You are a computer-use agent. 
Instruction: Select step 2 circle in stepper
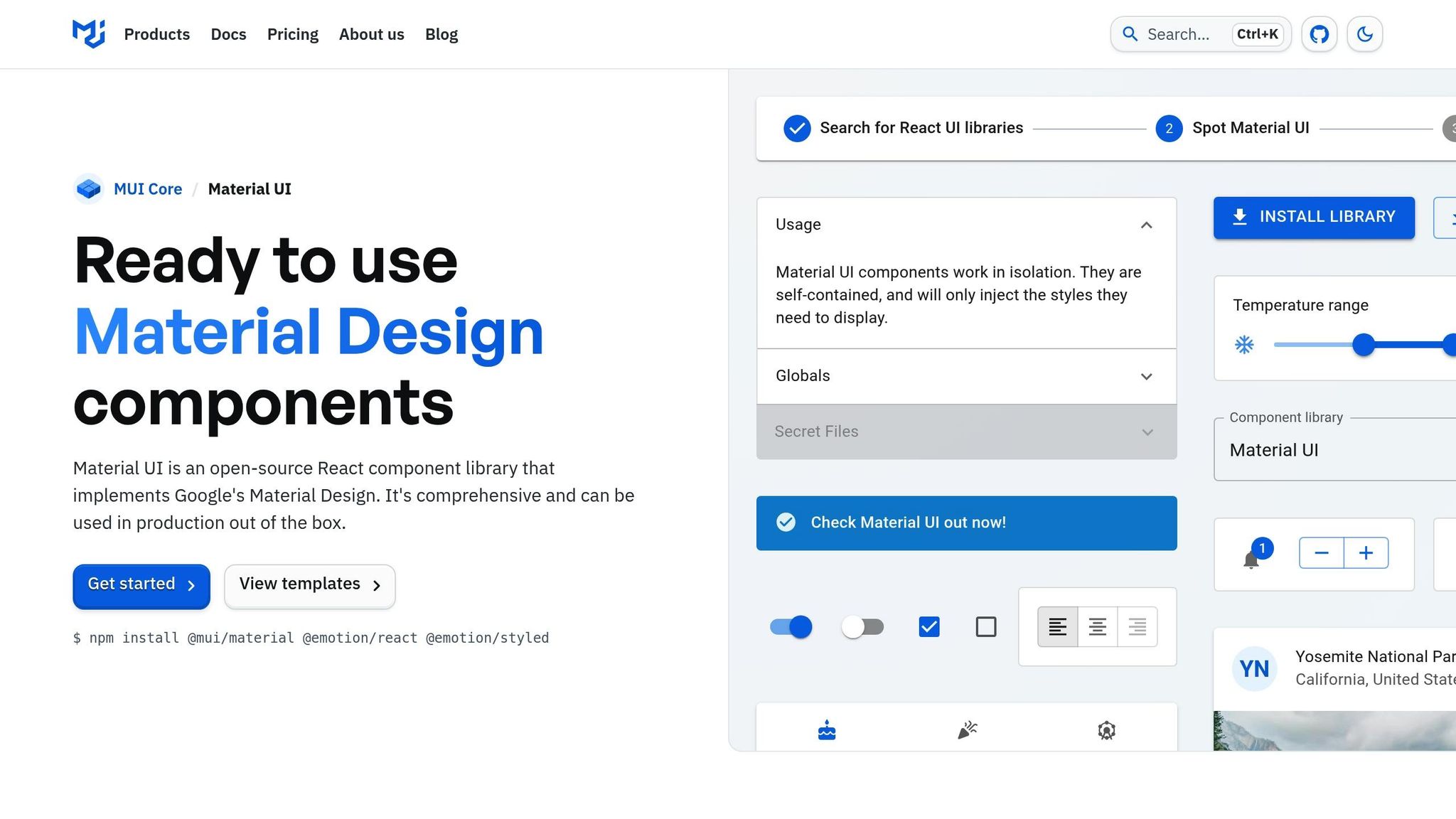1169,129
